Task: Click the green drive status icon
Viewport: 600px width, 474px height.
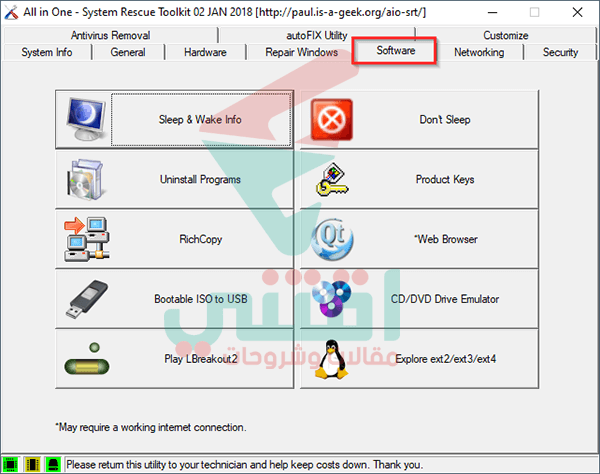Action: (53, 464)
